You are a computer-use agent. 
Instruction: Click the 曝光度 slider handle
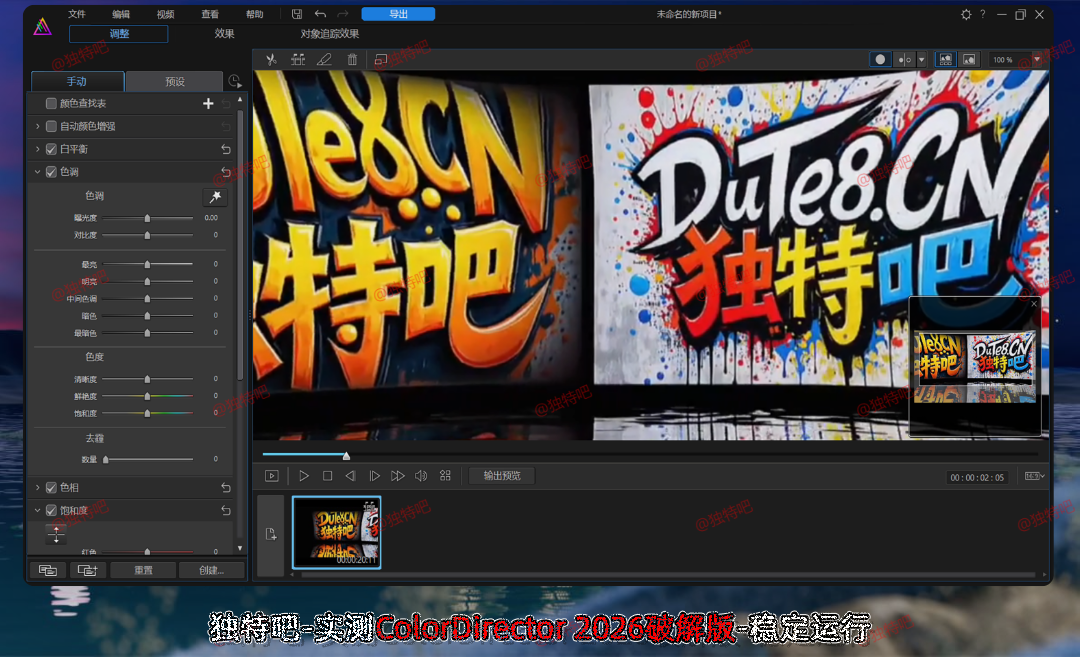147,218
